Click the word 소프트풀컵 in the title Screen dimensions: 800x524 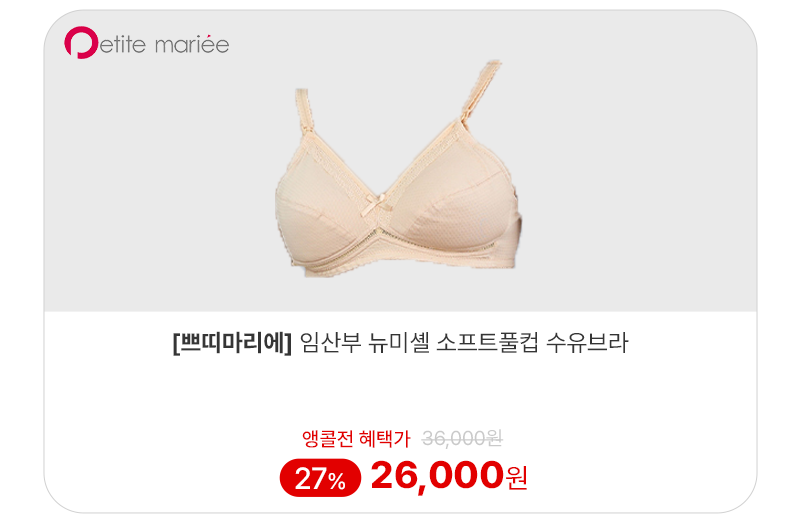coord(487,342)
